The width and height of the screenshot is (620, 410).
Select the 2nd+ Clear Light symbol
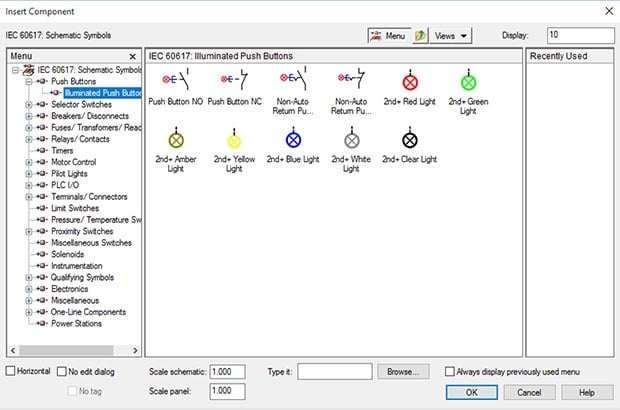click(410, 145)
